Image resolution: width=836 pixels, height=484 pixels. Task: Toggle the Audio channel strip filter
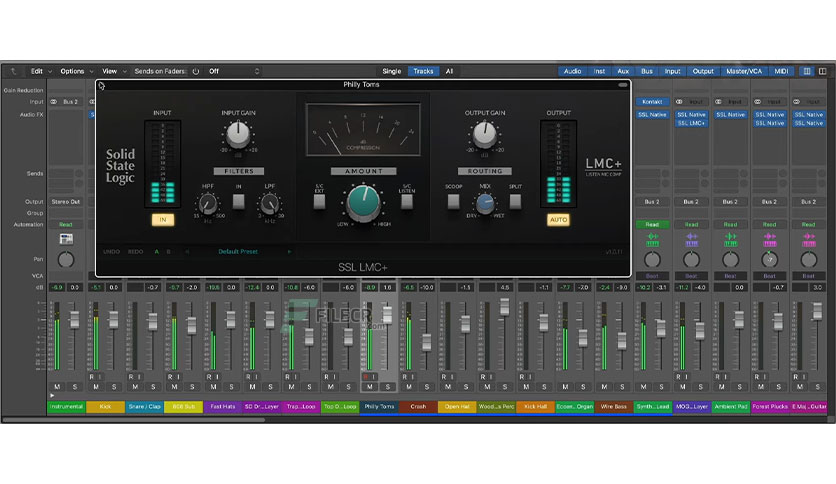572,71
